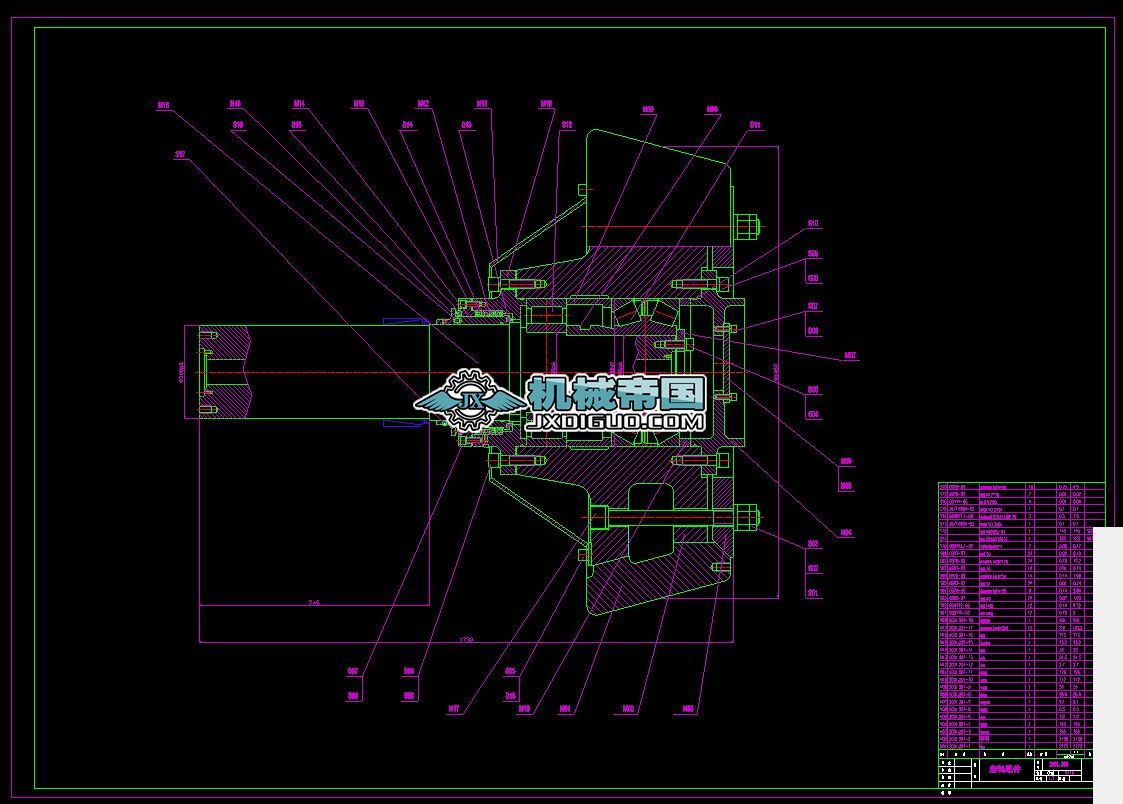The height and width of the screenshot is (804, 1123).
Task: Pick the M02 callout label
Action: [628, 709]
